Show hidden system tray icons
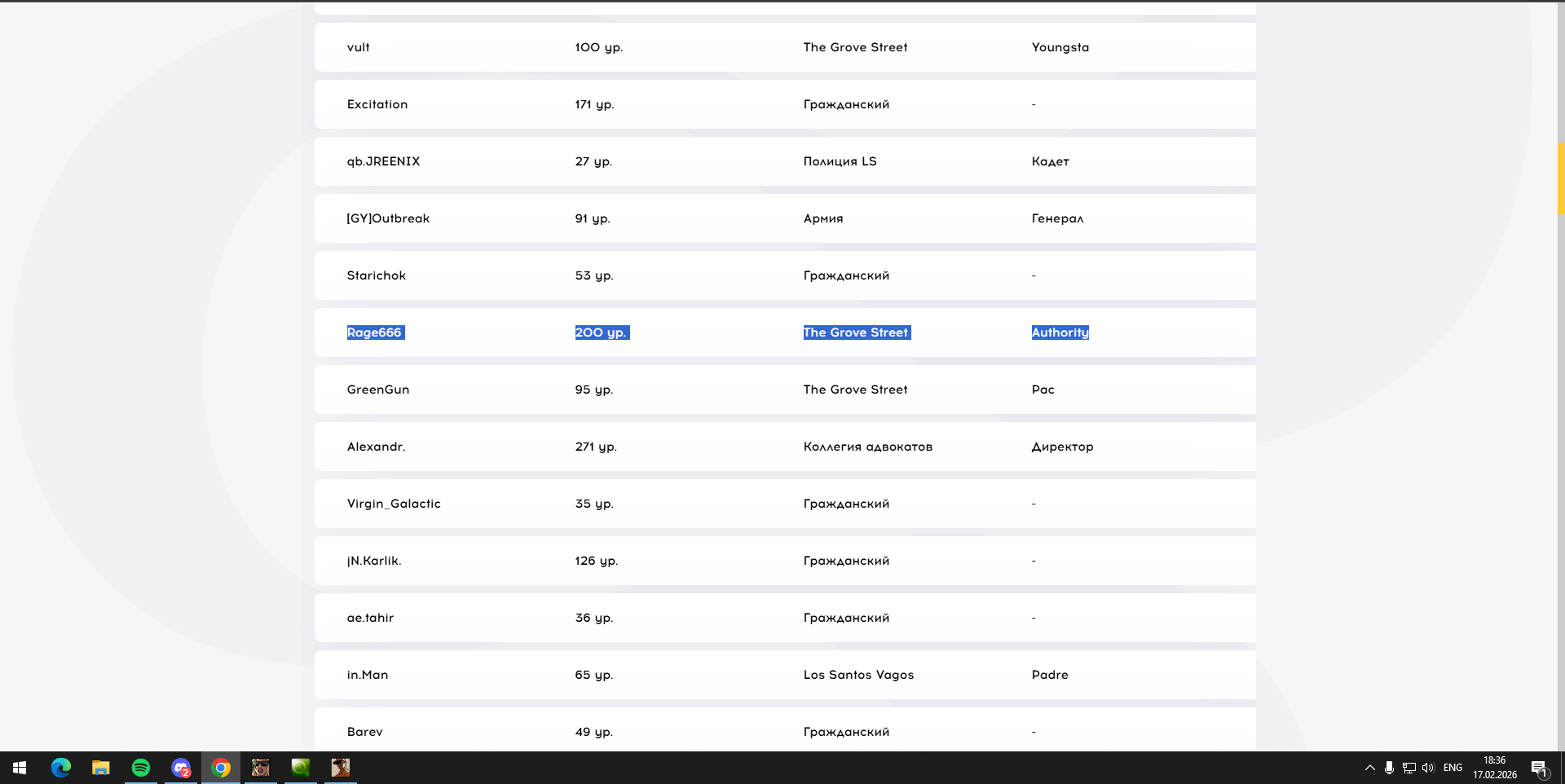The width and height of the screenshot is (1565, 784). pos(1369,768)
